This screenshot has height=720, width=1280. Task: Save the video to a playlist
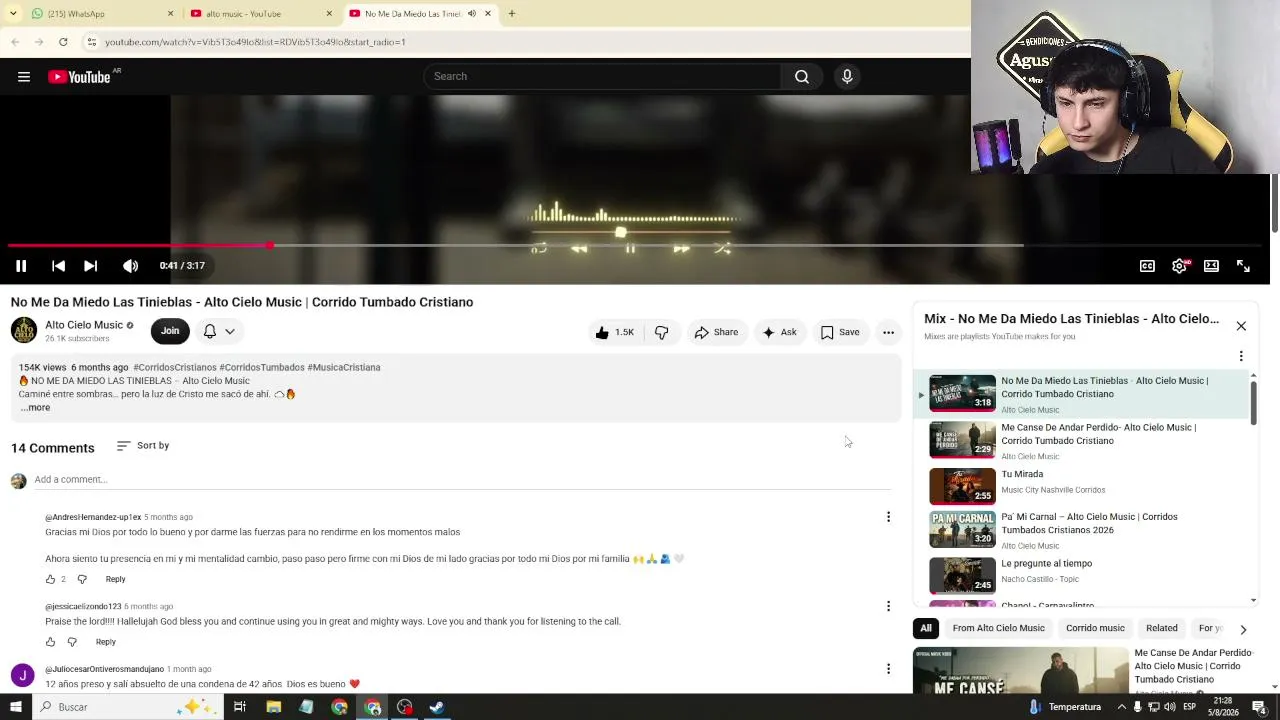(840, 333)
